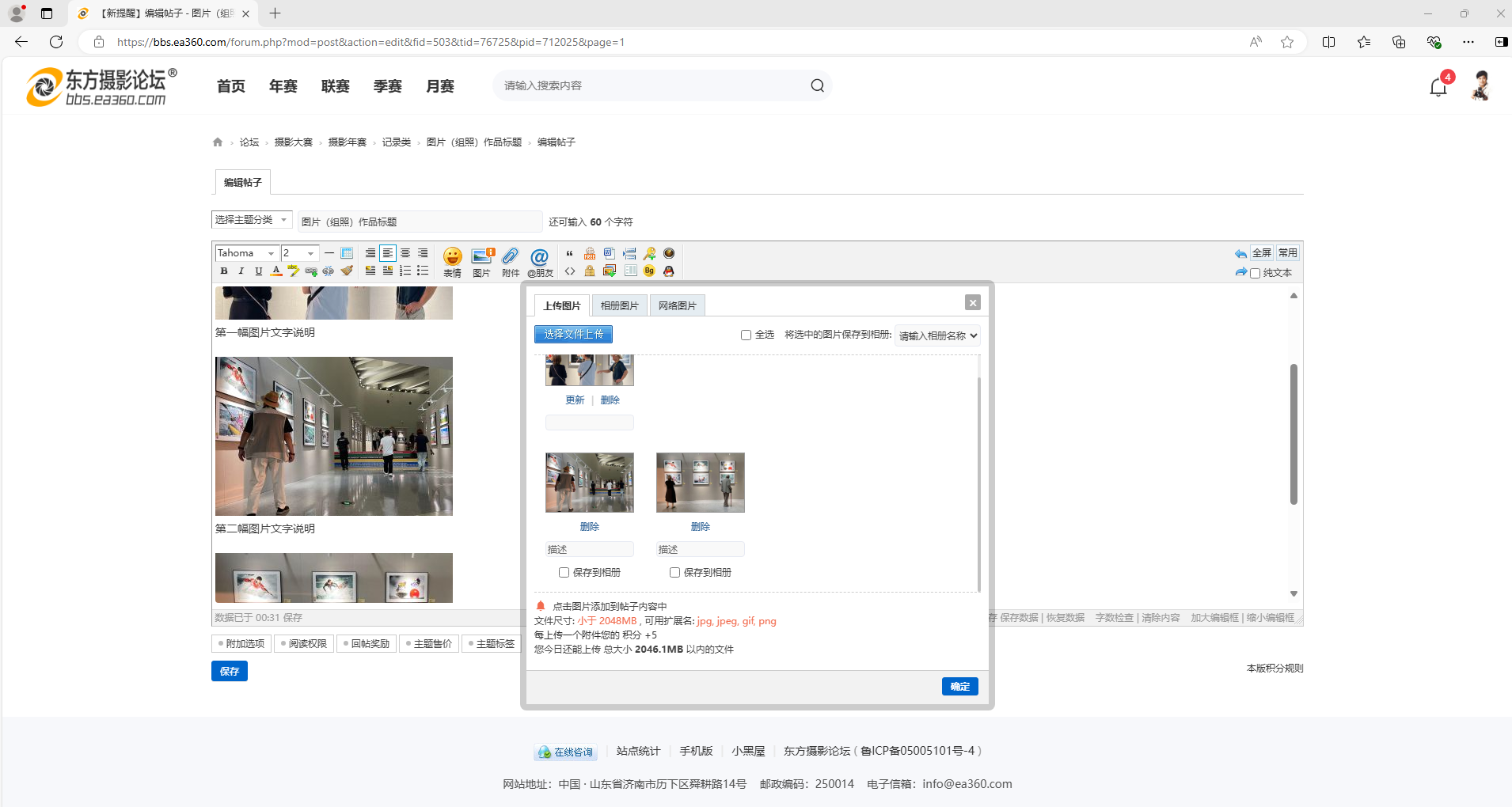Open the Tahoma font dropdown

click(x=246, y=253)
